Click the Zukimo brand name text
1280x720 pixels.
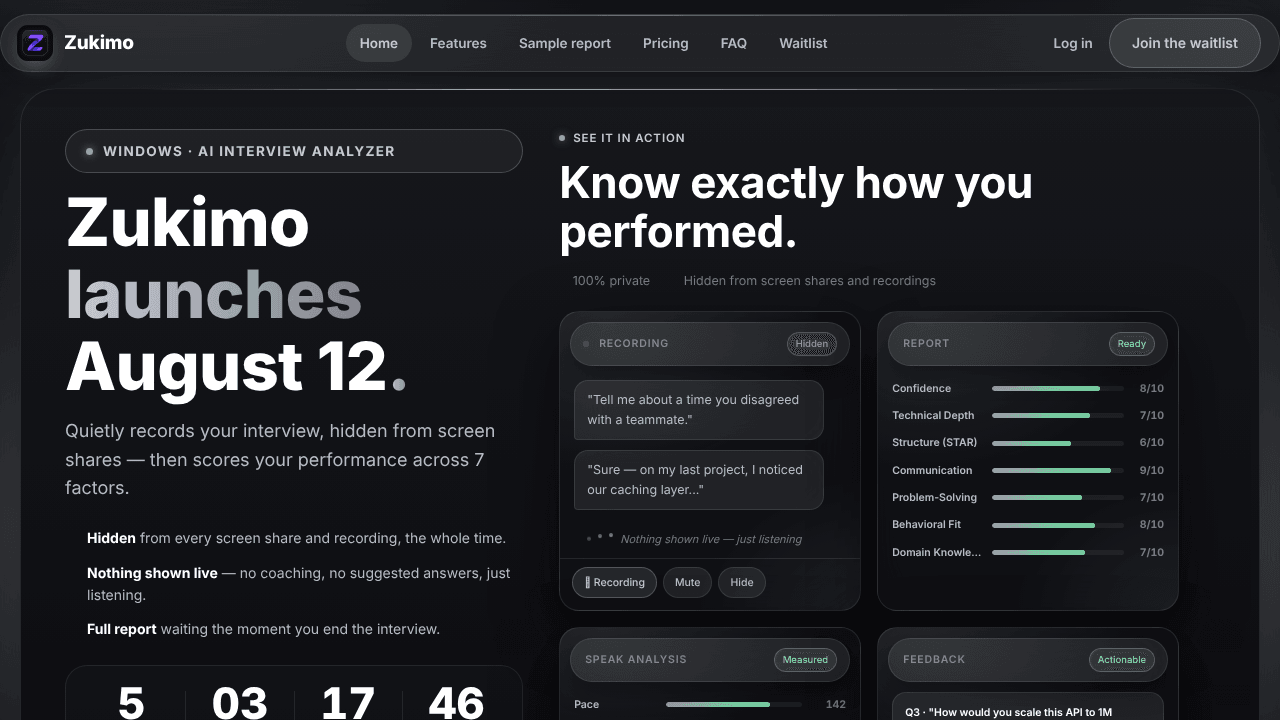[x=99, y=43]
